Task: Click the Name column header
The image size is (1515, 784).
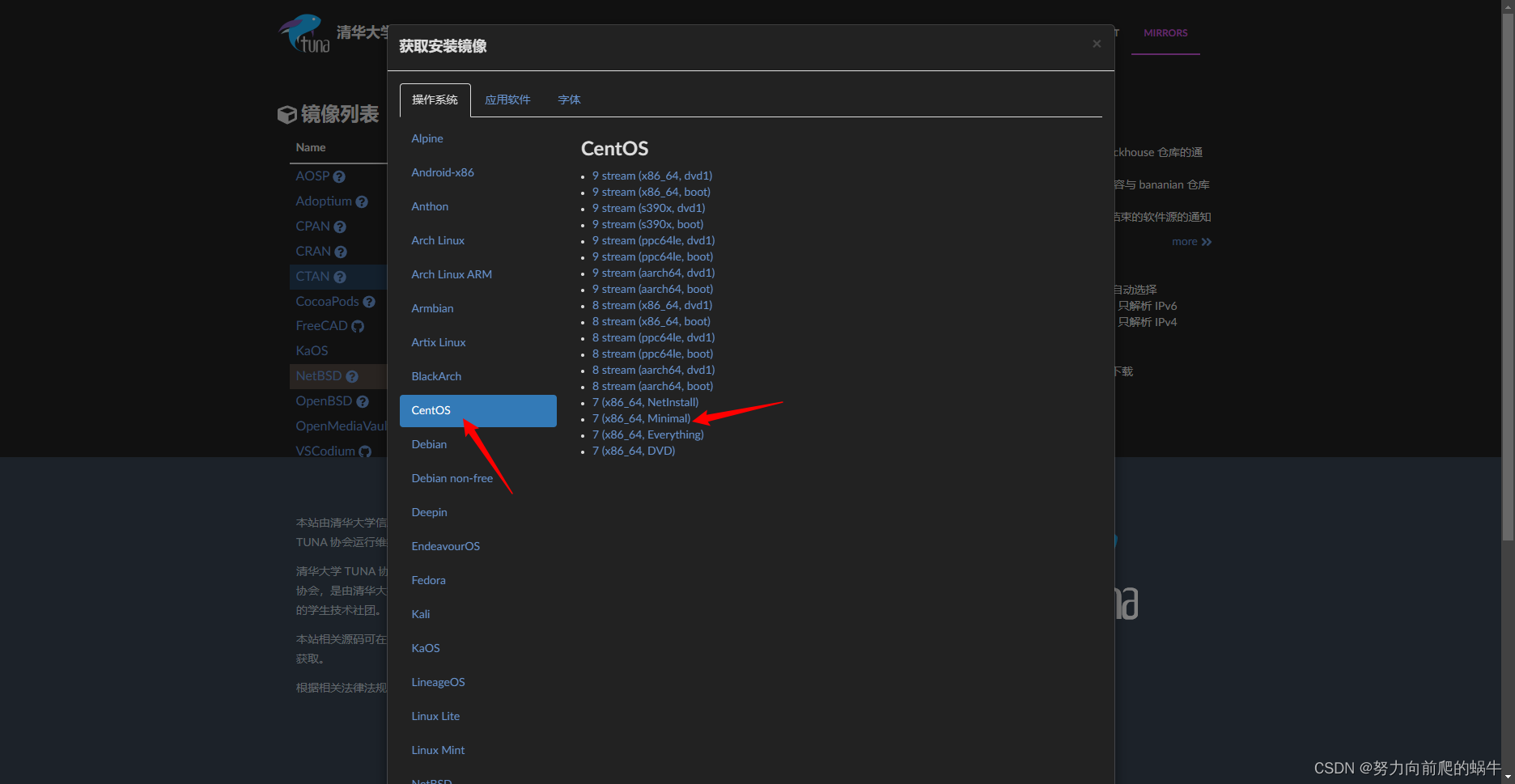Action: tap(311, 147)
